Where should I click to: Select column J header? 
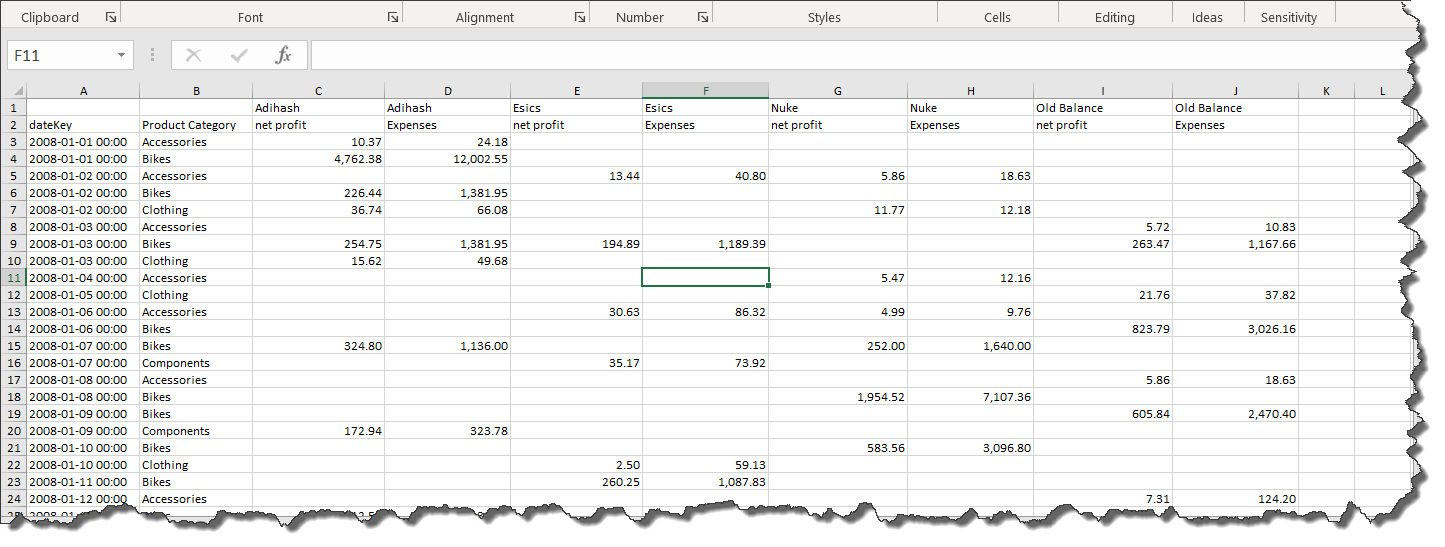1235,91
